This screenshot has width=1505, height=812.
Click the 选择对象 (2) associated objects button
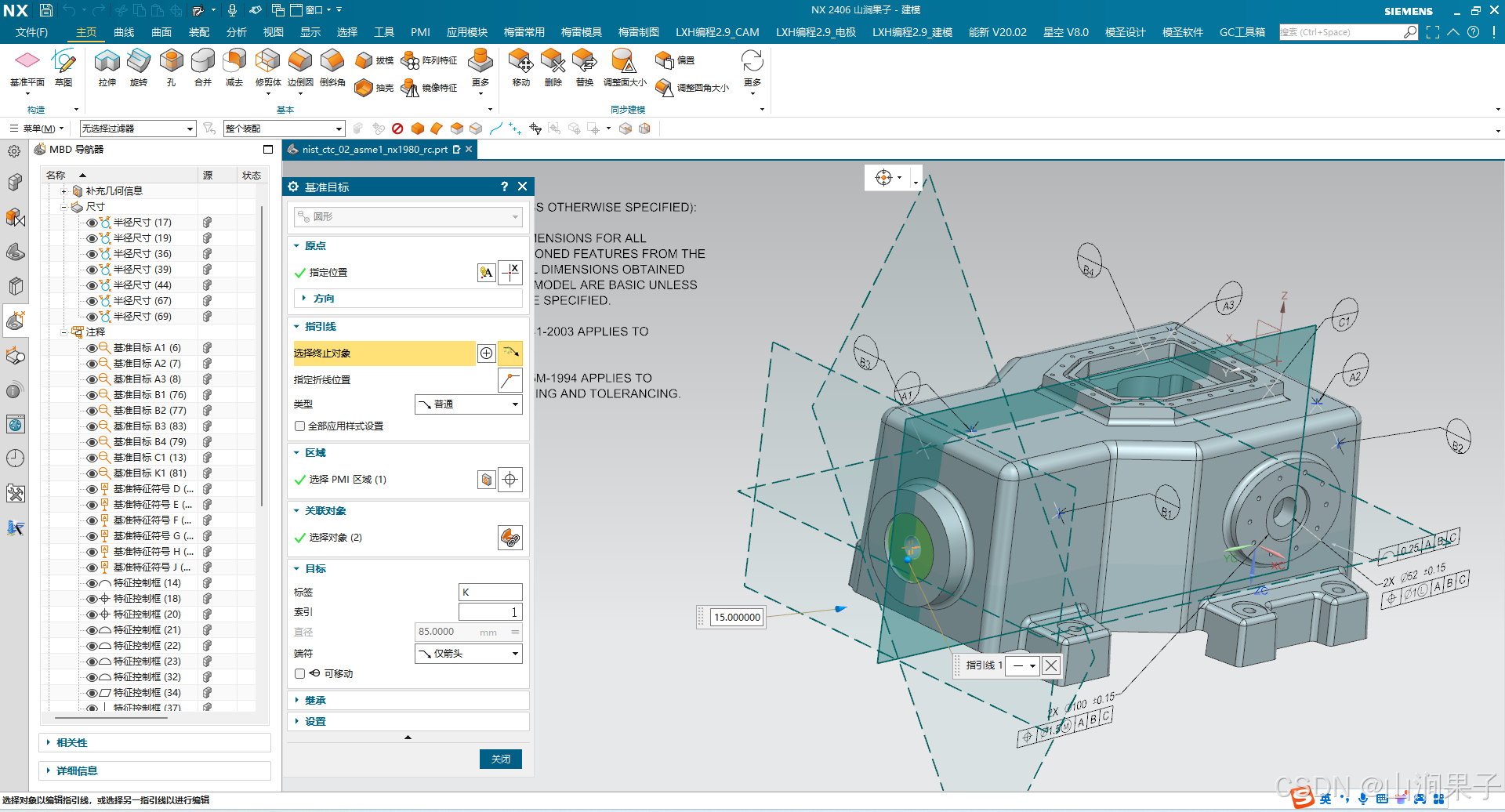click(x=510, y=538)
